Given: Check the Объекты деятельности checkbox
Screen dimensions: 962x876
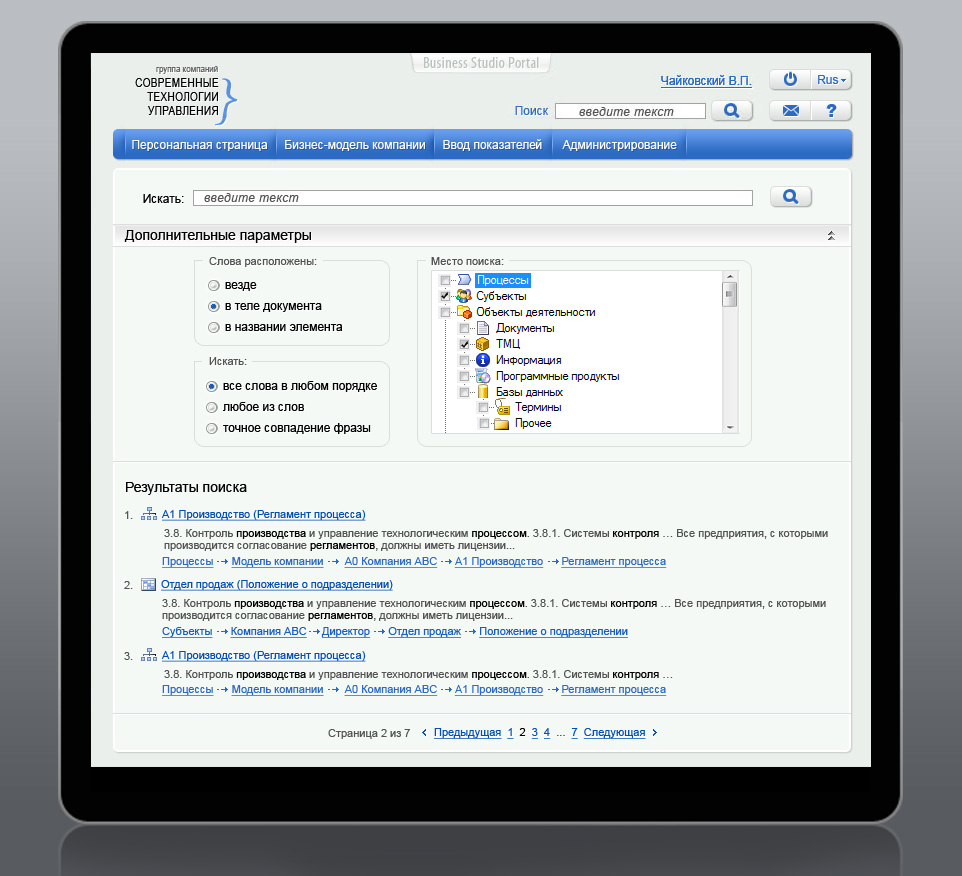Looking at the screenshot, I should [445, 312].
